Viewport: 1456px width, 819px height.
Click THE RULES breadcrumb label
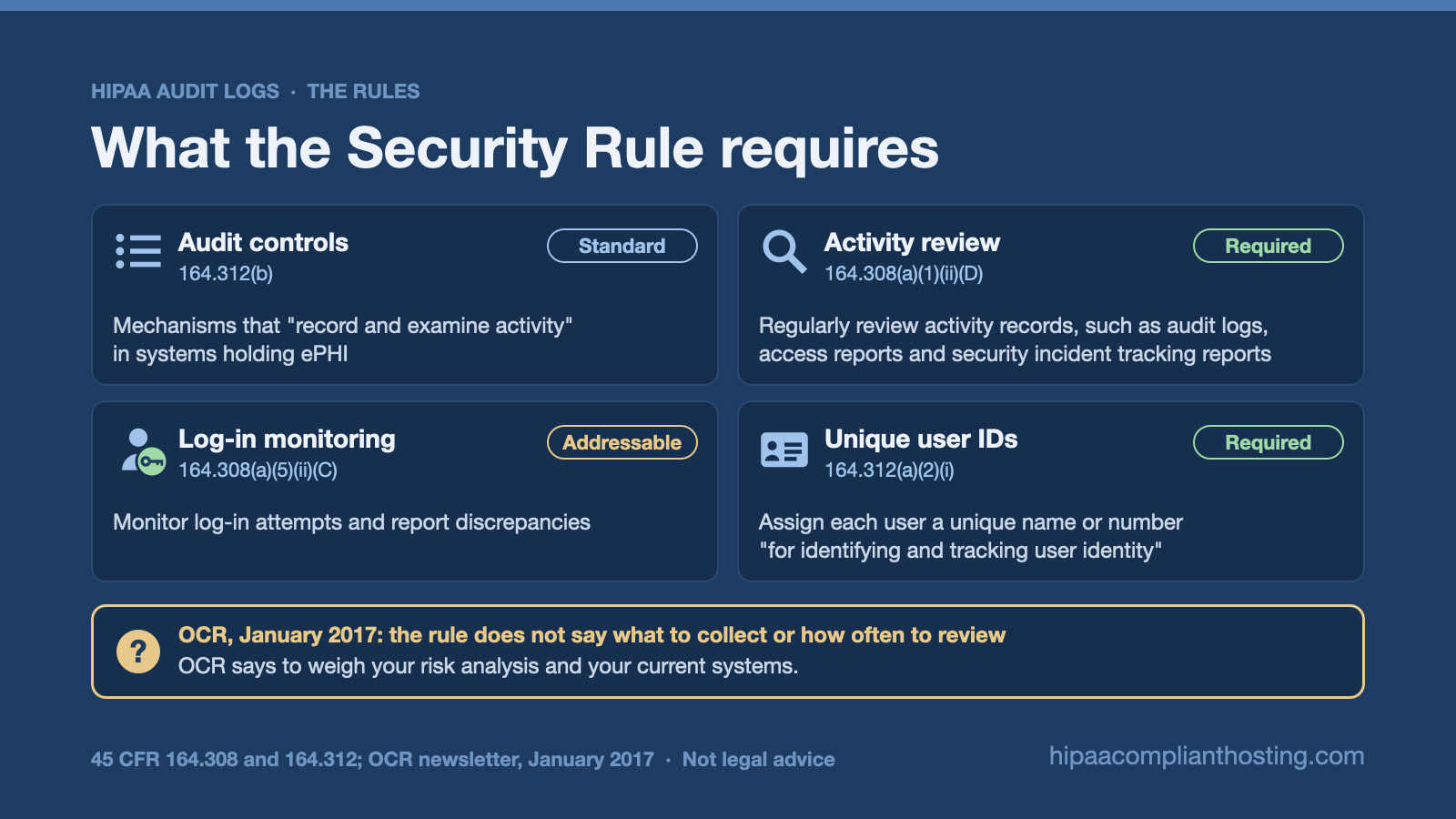363,91
